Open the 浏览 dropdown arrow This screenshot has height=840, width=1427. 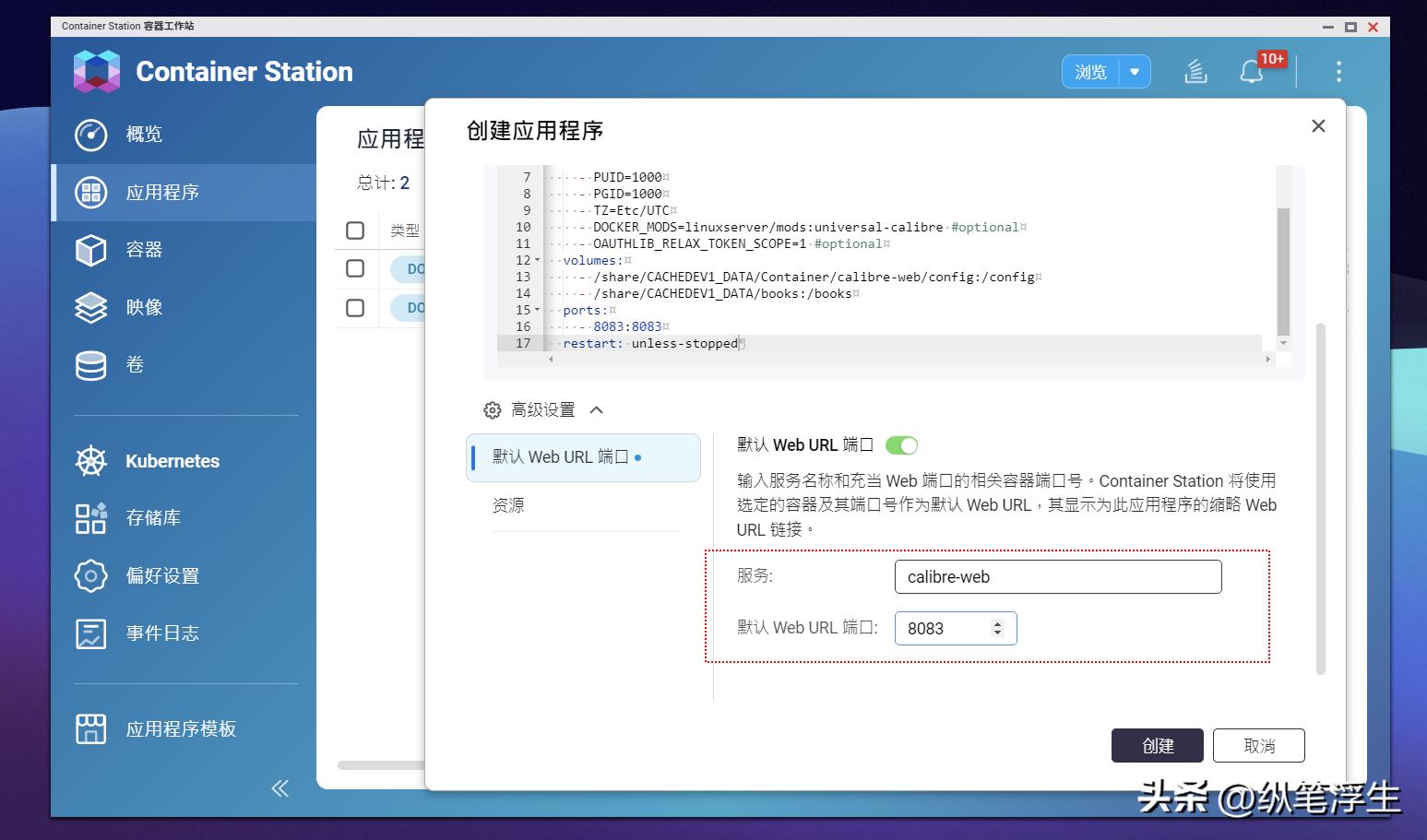pos(1135,72)
